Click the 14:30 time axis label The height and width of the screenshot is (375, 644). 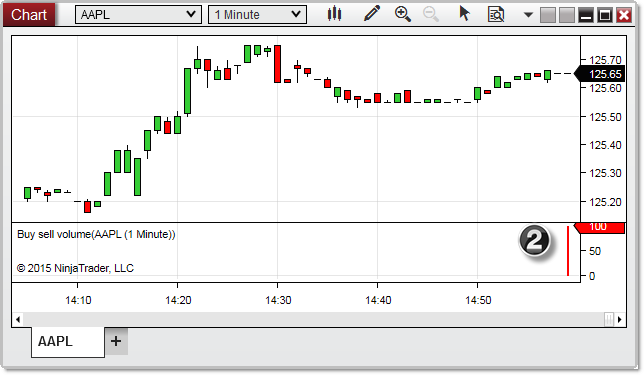pos(278,300)
